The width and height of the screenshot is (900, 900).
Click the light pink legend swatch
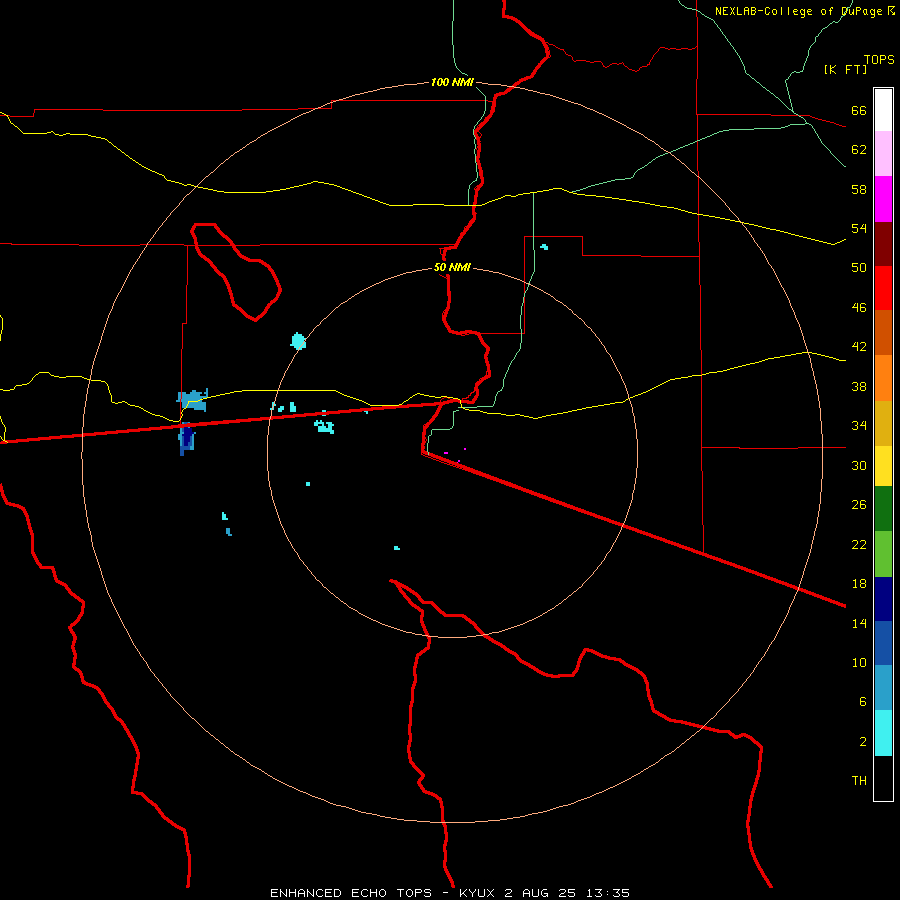883,153
